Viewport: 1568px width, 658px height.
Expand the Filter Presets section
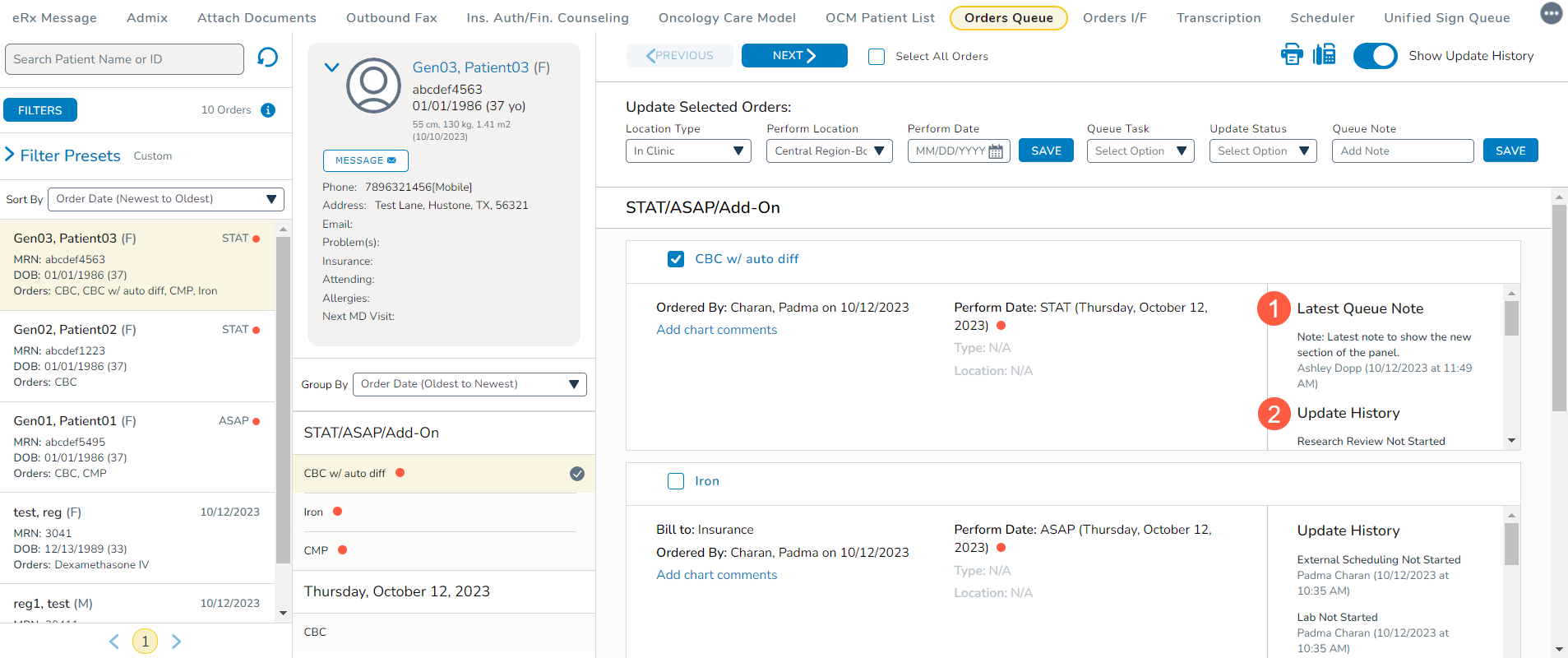tap(11, 155)
